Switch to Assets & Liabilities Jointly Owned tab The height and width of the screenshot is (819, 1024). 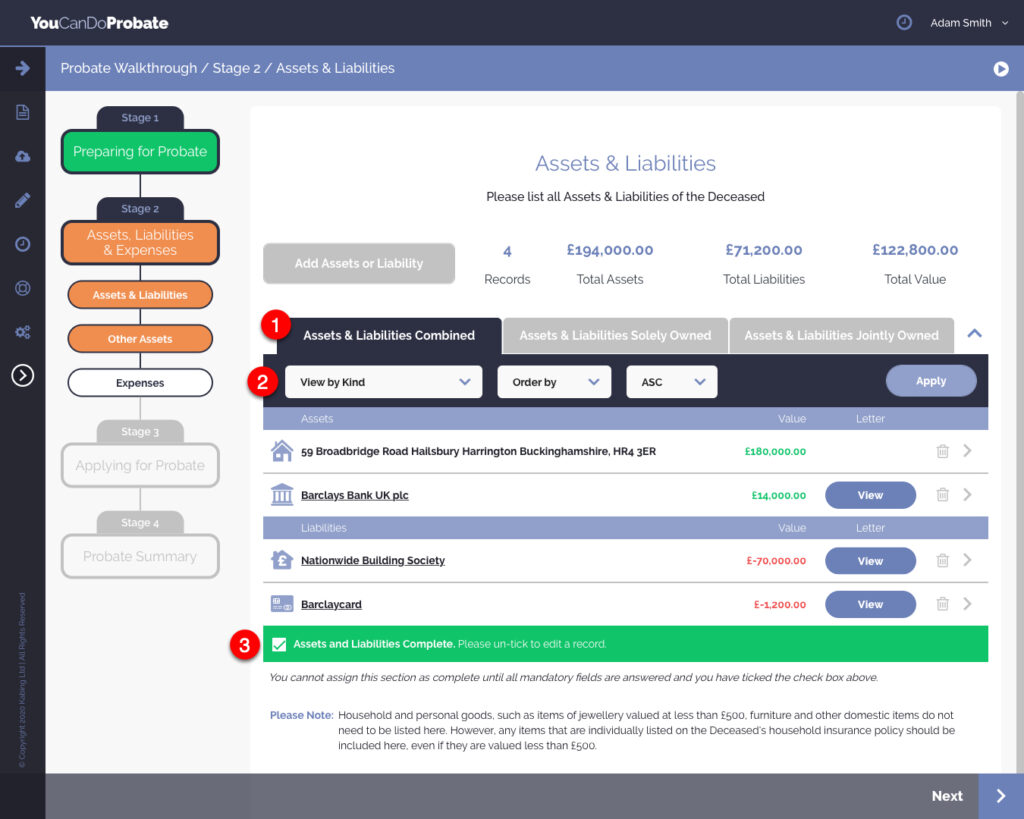click(841, 336)
